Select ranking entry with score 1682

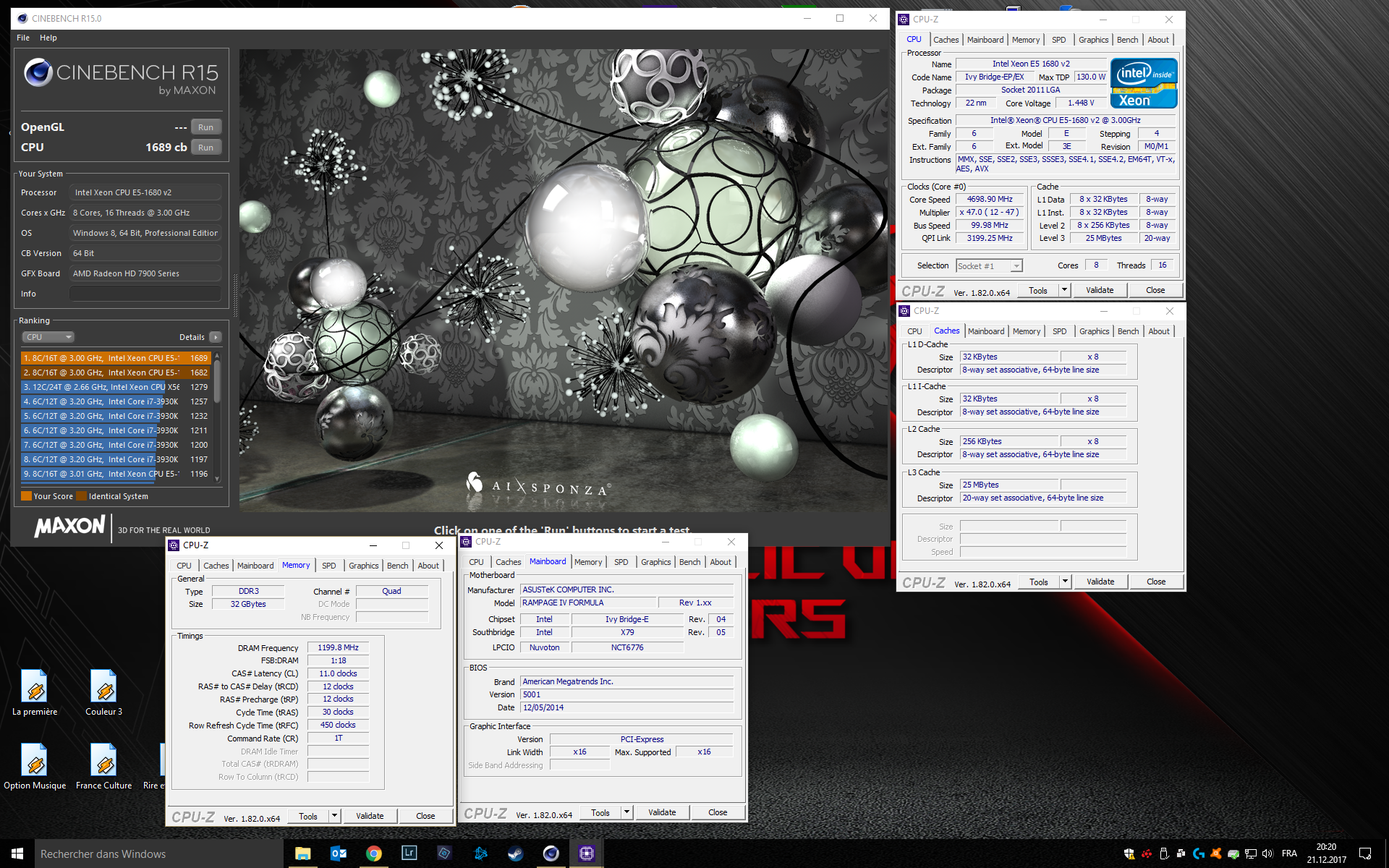[116, 373]
